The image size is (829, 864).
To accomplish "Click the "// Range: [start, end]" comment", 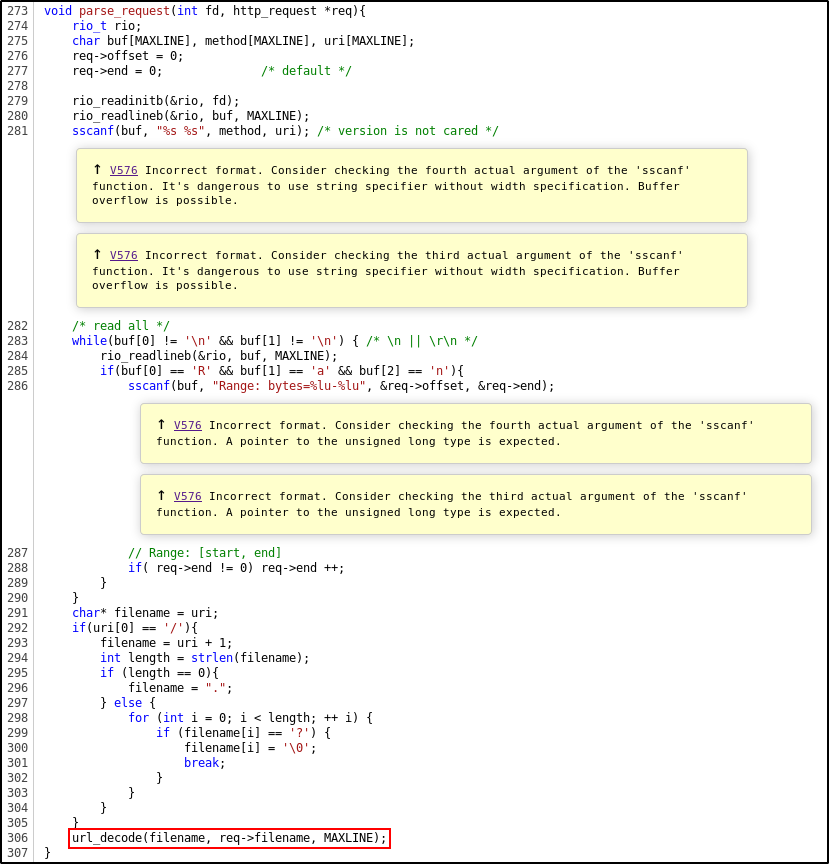I will tap(205, 553).
